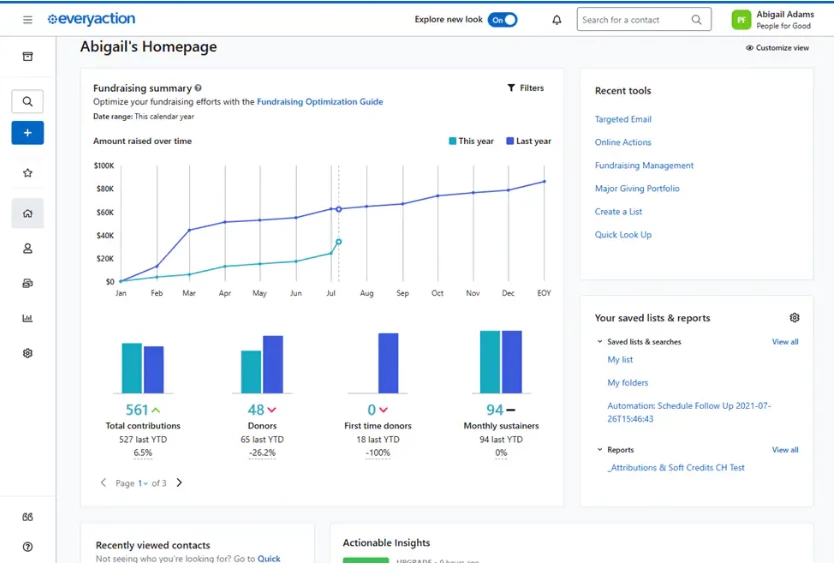Collapse the Reports section
Screen dimensions: 839x578
coord(599,450)
